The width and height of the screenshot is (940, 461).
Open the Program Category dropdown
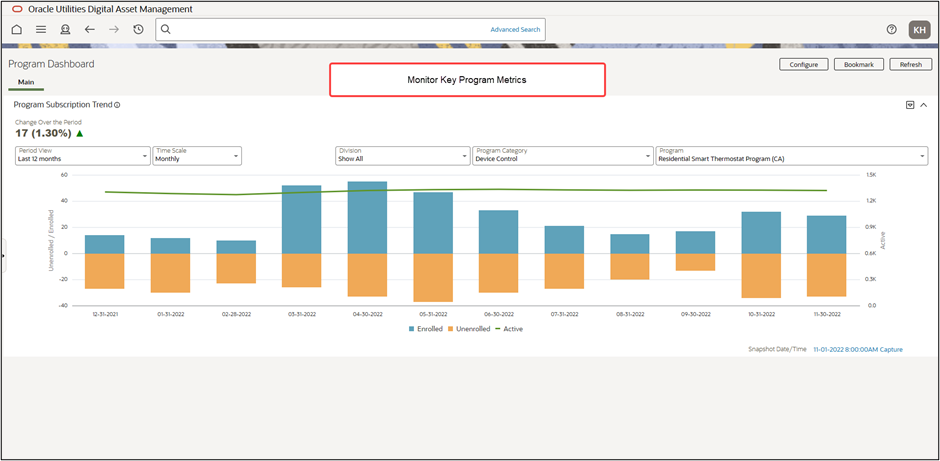tap(563, 155)
